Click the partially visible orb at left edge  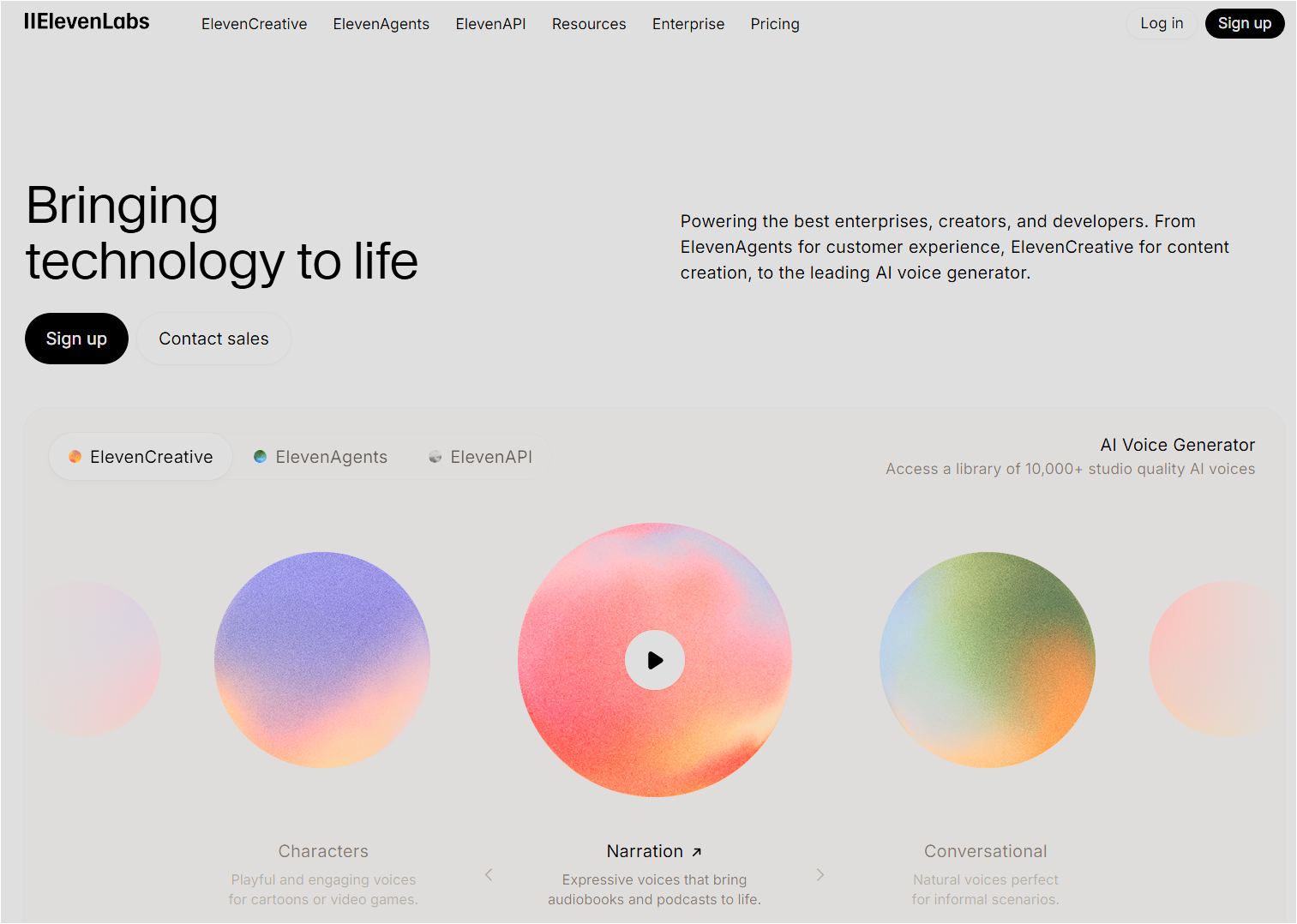coord(94,658)
